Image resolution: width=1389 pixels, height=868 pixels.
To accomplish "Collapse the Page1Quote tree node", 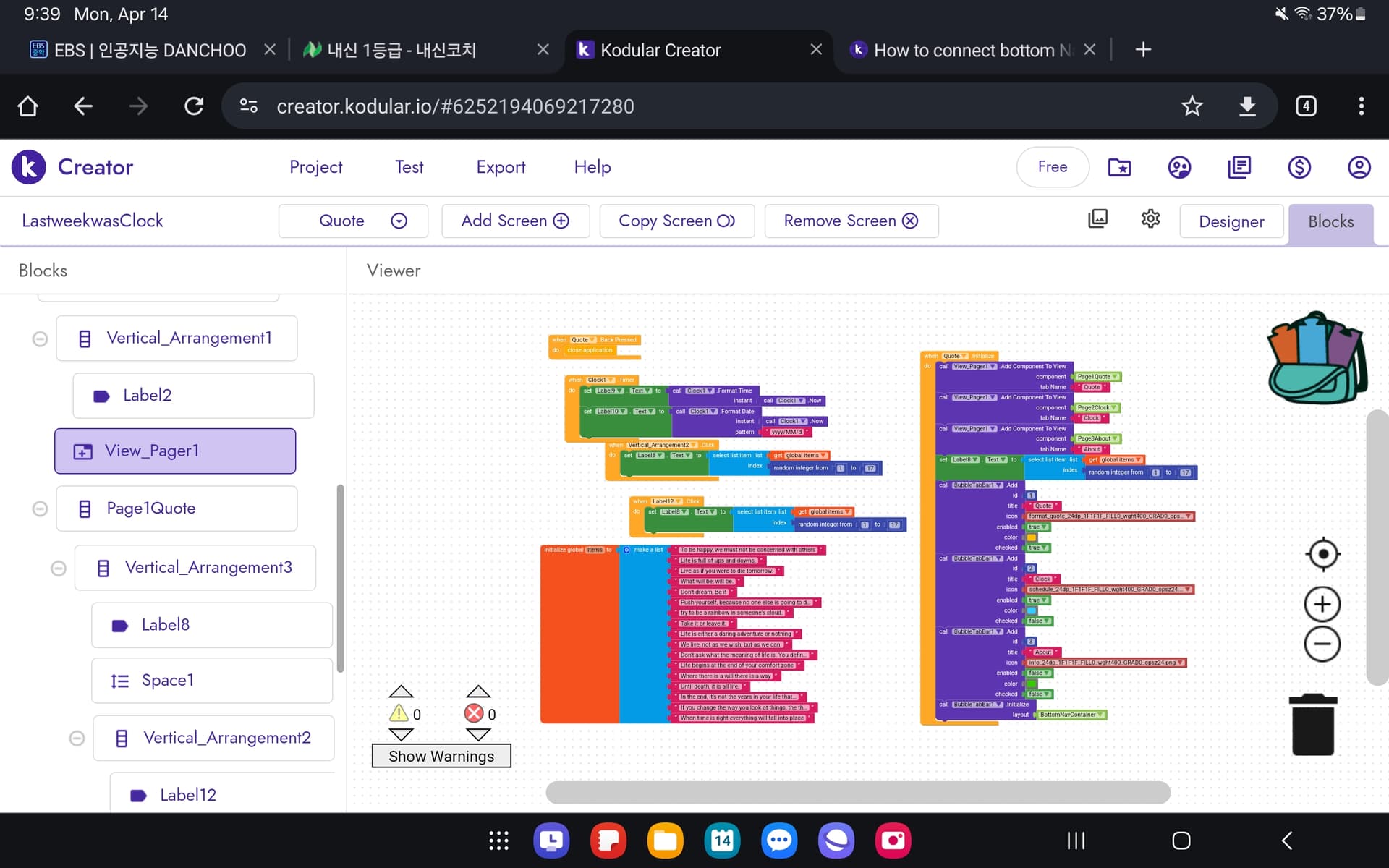I will coord(41,509).
